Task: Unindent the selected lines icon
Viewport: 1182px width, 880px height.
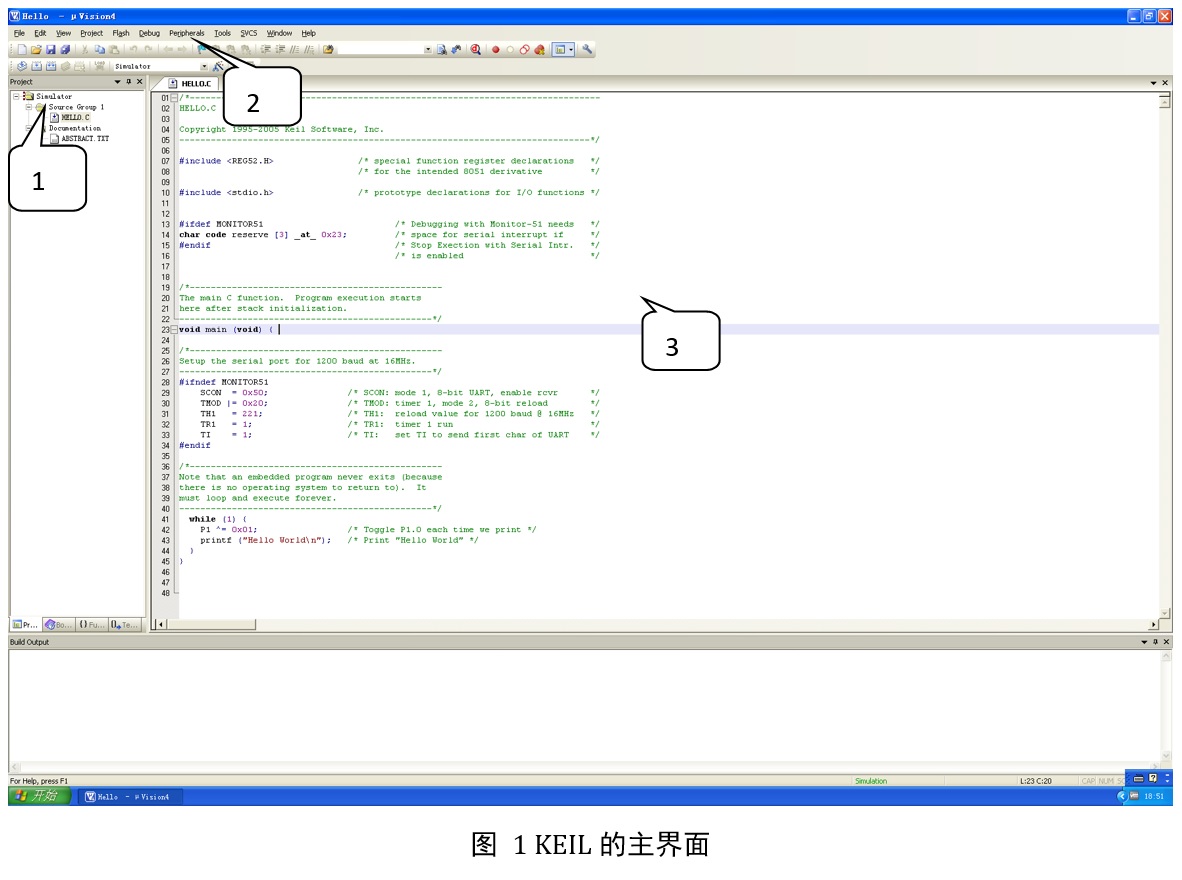Action: click(x=280, y=50)
